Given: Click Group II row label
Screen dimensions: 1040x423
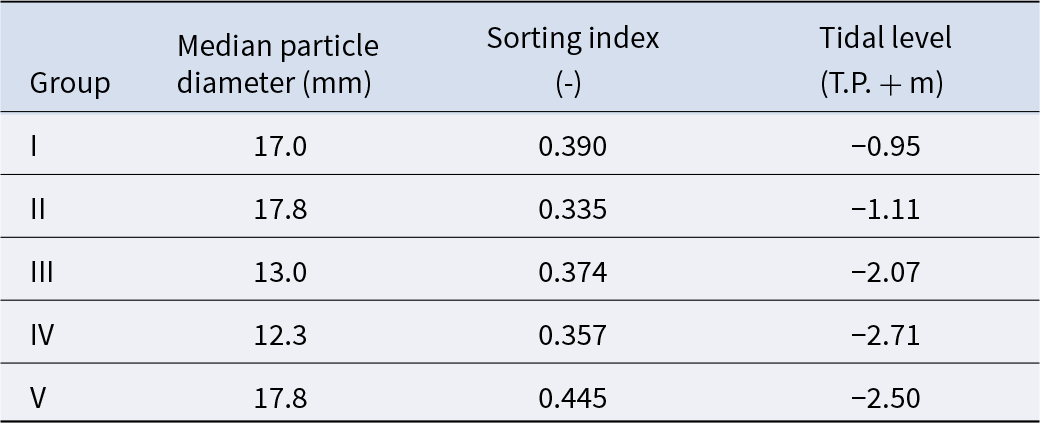Looking at the screenshot, I should pyautogui.click(x=38, y=210).
